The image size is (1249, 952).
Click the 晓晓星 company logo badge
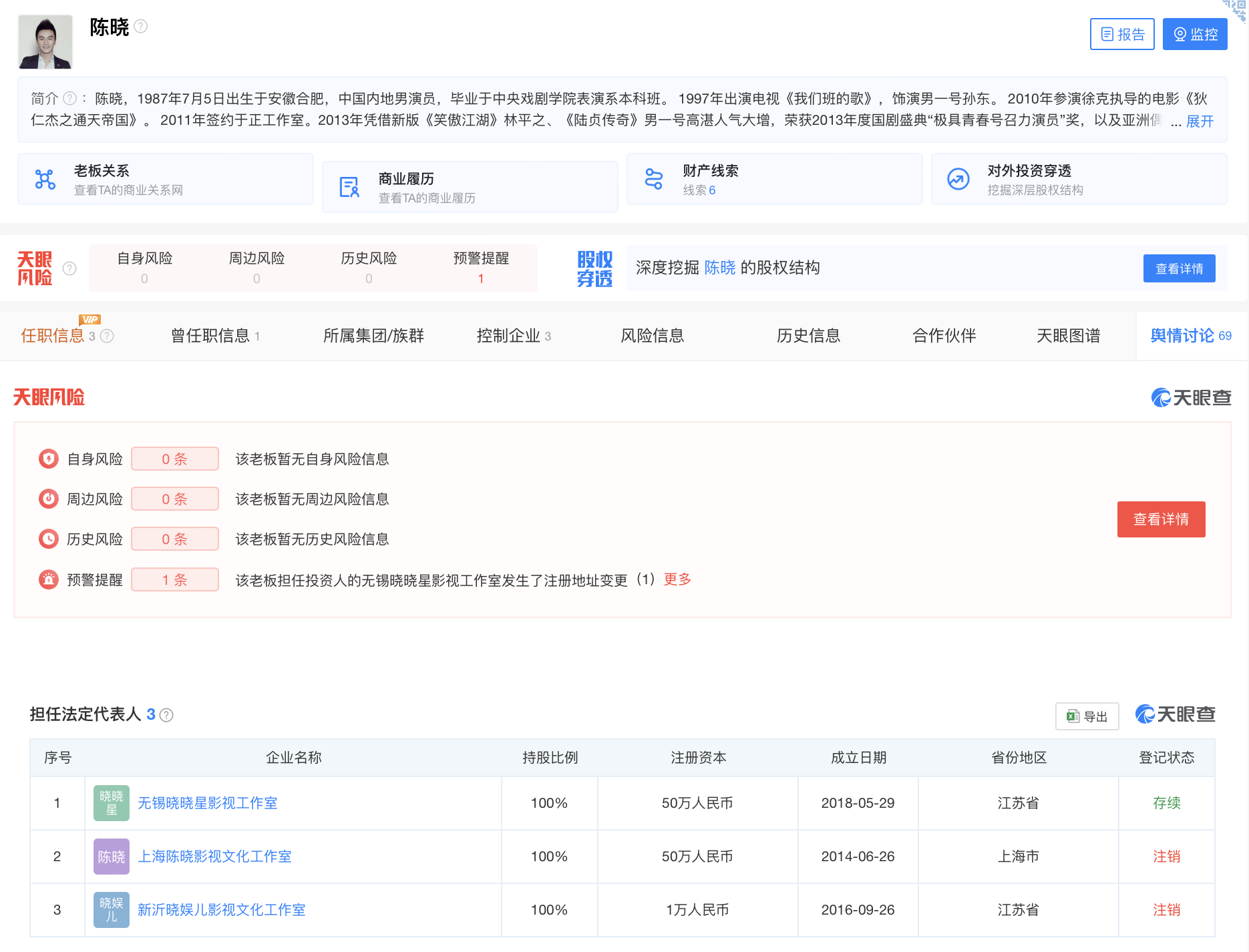tap(112, 803)
